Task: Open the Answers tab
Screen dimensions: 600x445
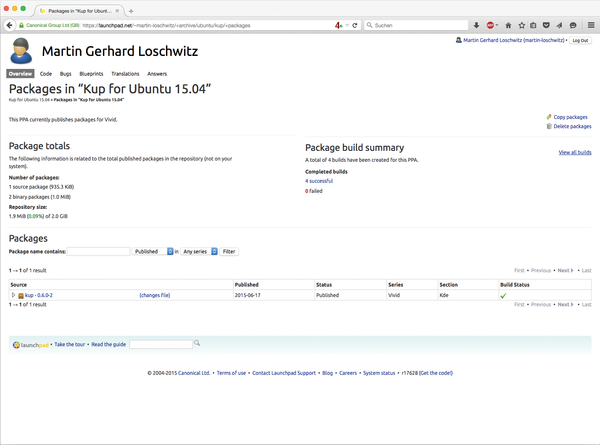Action: point(157,73)
